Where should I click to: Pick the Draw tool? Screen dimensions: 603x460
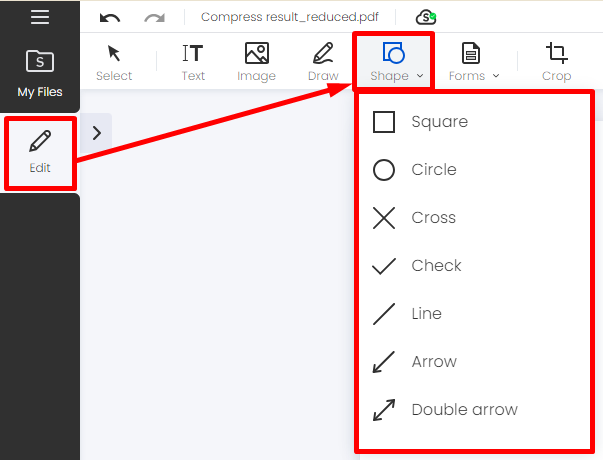pyautogui.click(x=323, y=63)
